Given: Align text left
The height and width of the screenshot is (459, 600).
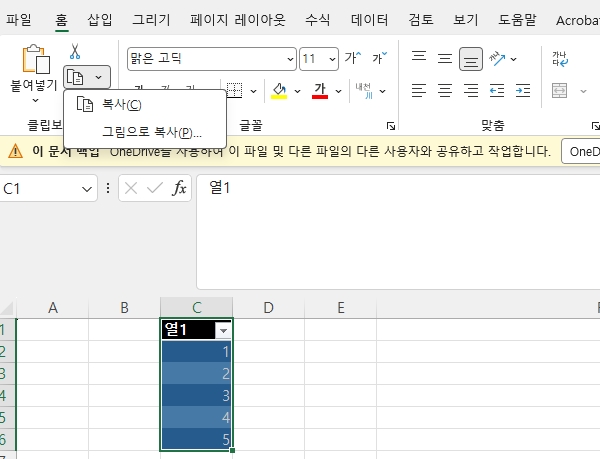Looking at the screenshot, I should tap(419, 91).
